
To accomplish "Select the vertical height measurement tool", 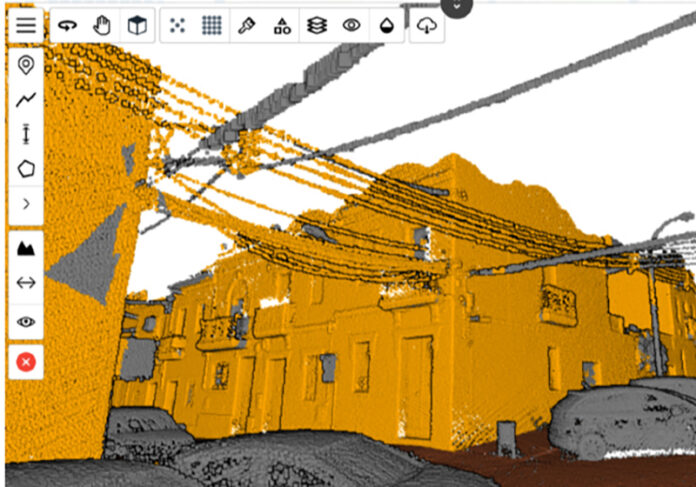I will tap(26, 134).
